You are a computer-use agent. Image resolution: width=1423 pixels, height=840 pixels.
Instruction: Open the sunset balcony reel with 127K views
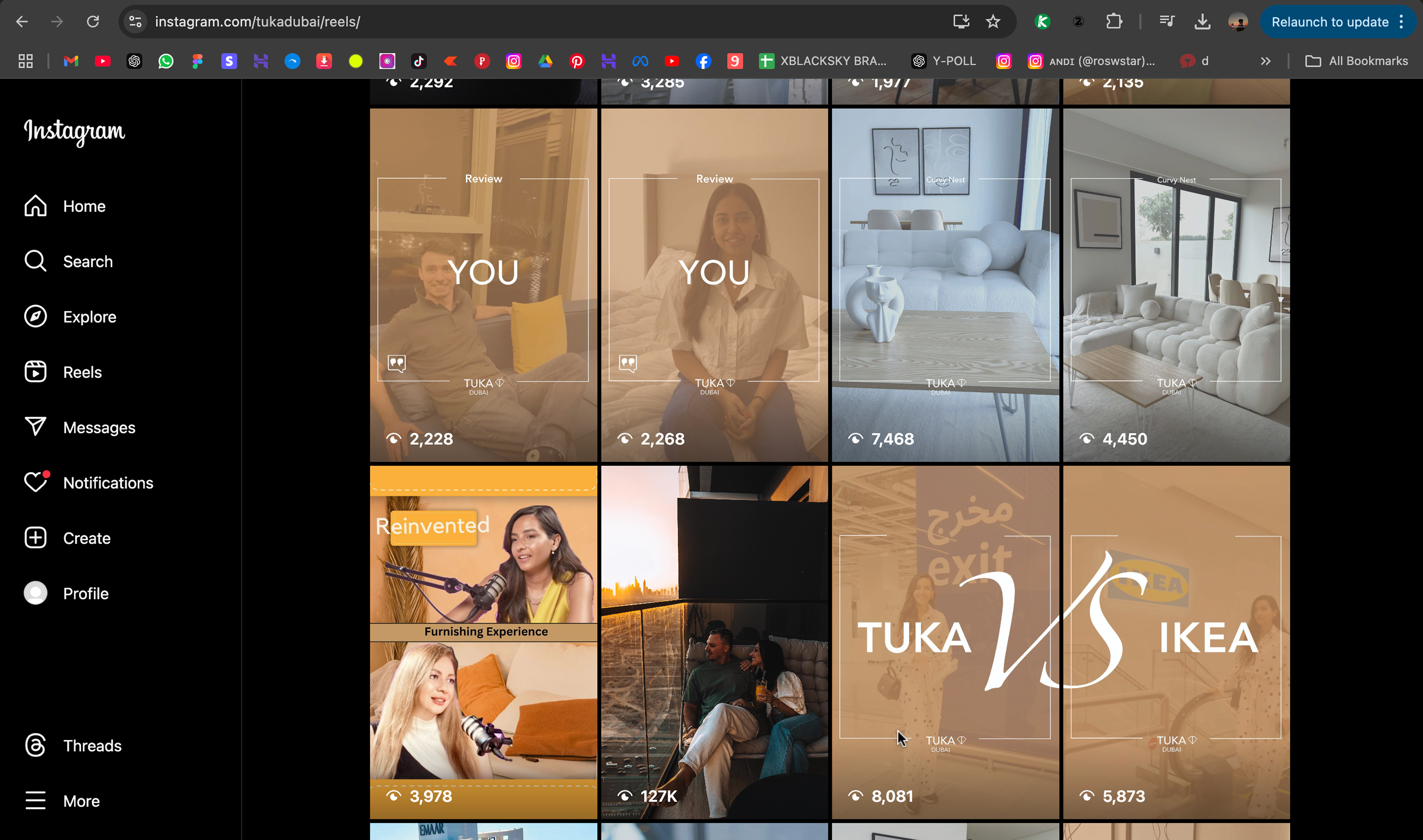pos(714,643)
